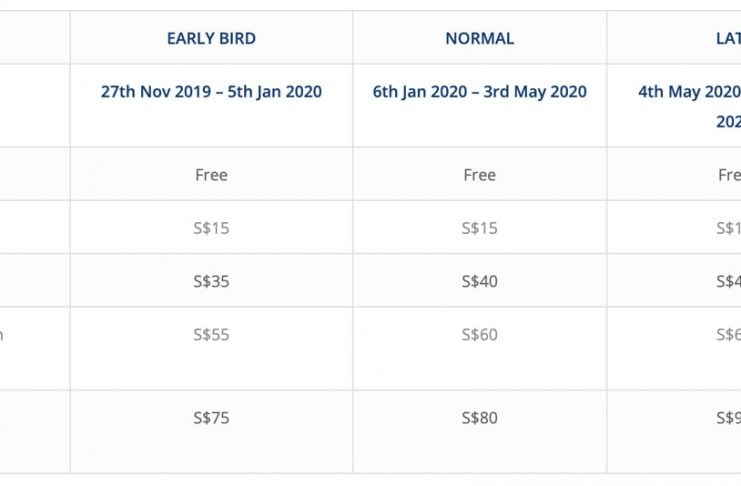
Task: Click the Late column price beside S$60
Action: point(728,335)
